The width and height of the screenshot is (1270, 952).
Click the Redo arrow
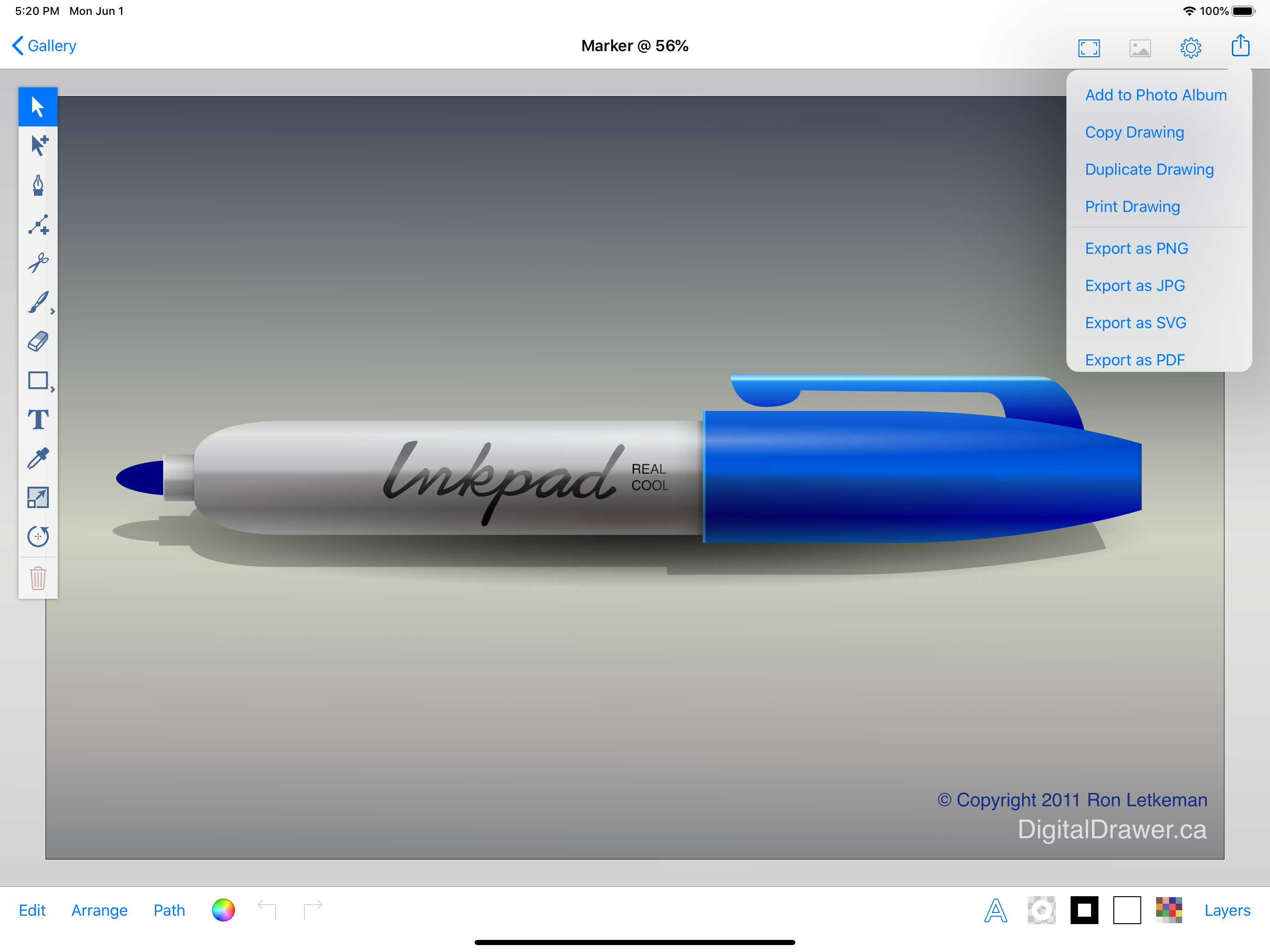313,910
